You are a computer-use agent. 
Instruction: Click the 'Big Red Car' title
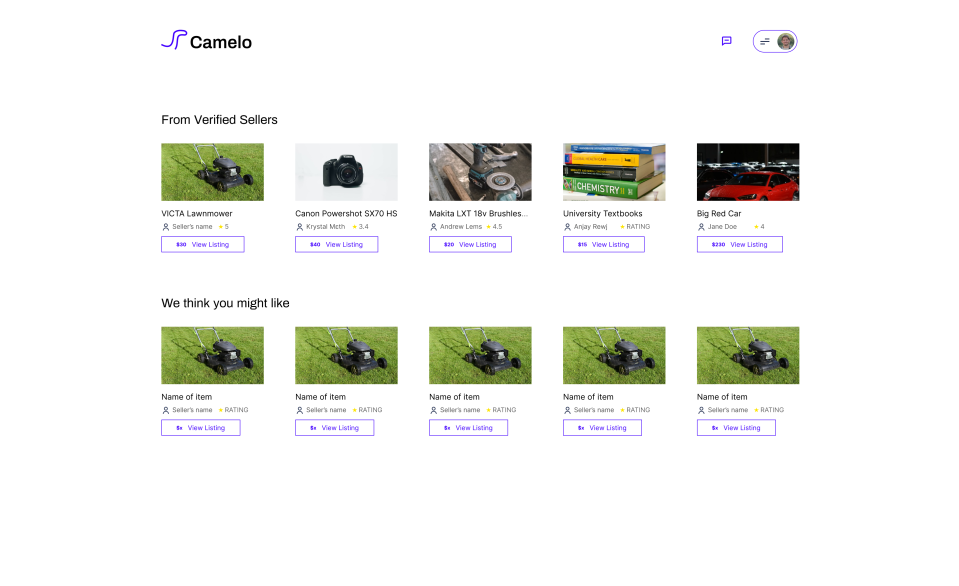coord(719,213)
